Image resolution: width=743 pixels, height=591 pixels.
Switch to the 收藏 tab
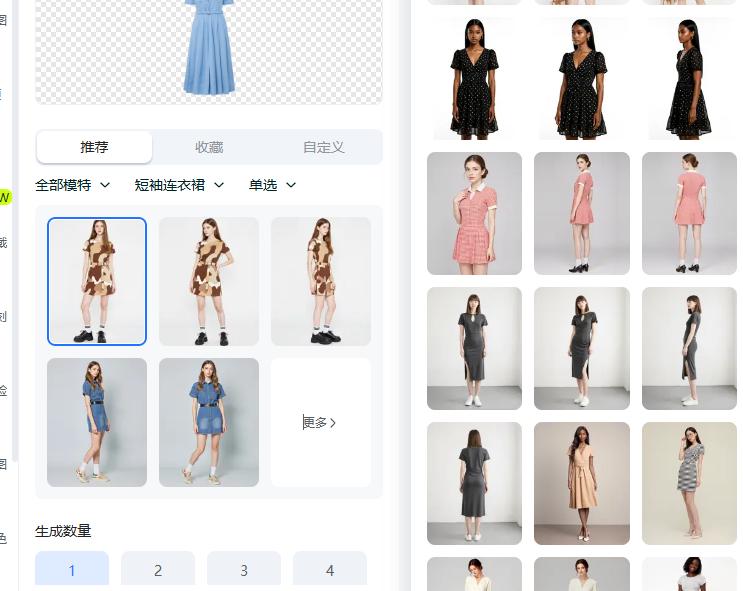click(x=209, y=147)
